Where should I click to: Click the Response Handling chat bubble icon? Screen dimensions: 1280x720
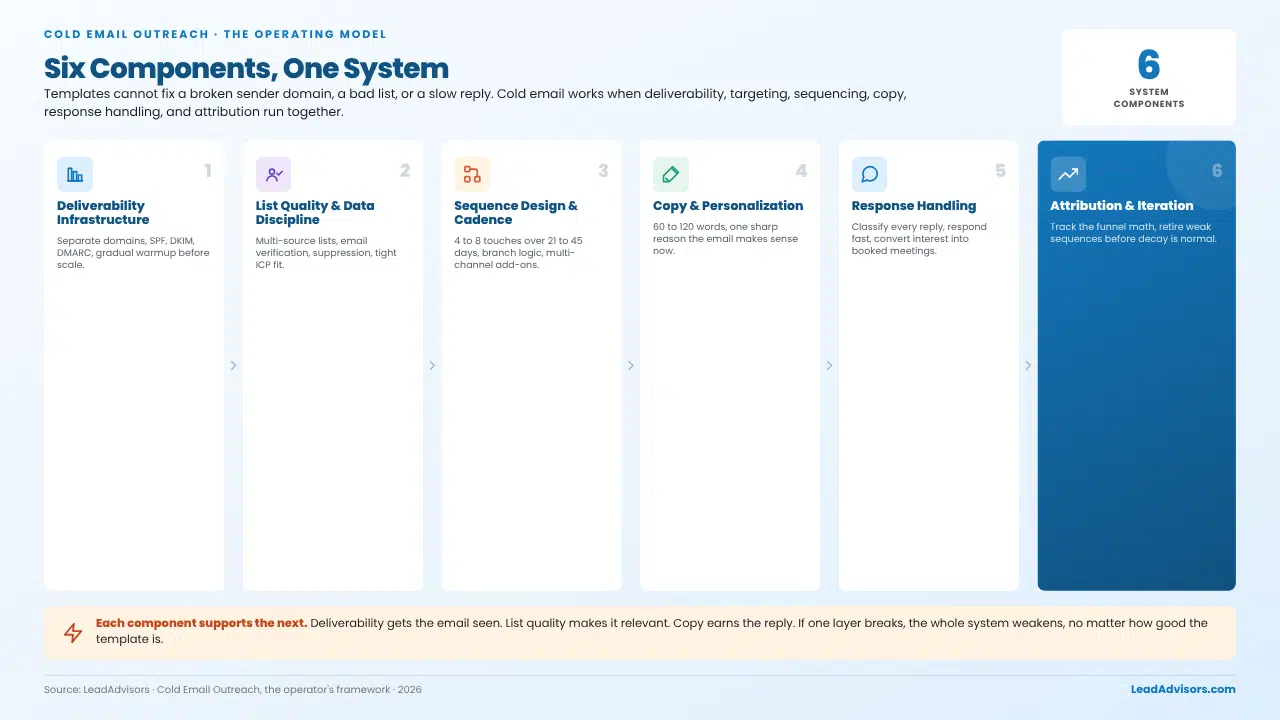pyautogui.click(x=869, y=174)
